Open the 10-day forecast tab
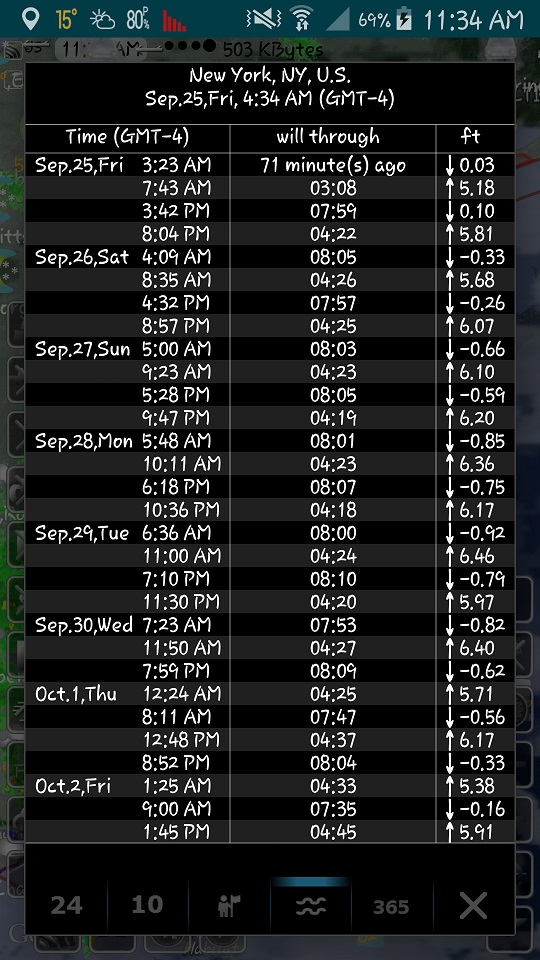Viewport: 540px width, 960px height. [148, 905]
